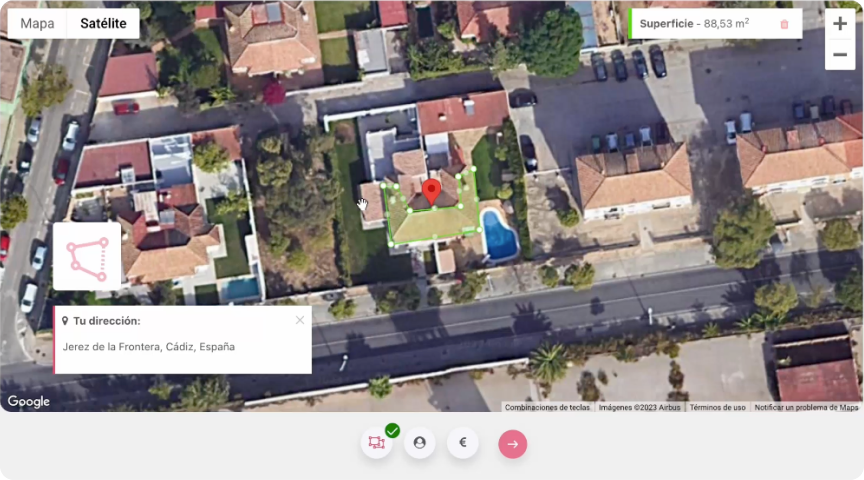864x480 pixels.
Task: Open the user profile step
Action: (x=419, y=443)
